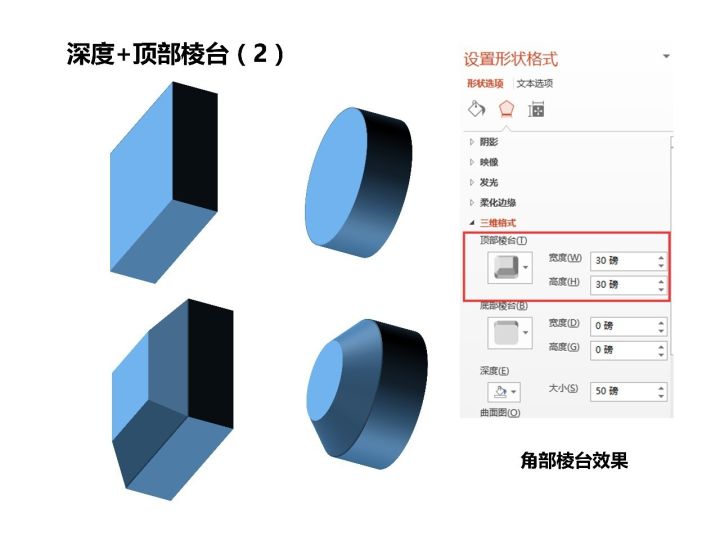The height and width of the screenshot is (540, 720).
Task: Open the top bevel preset dropdown arrow
Action: (526, 267)
